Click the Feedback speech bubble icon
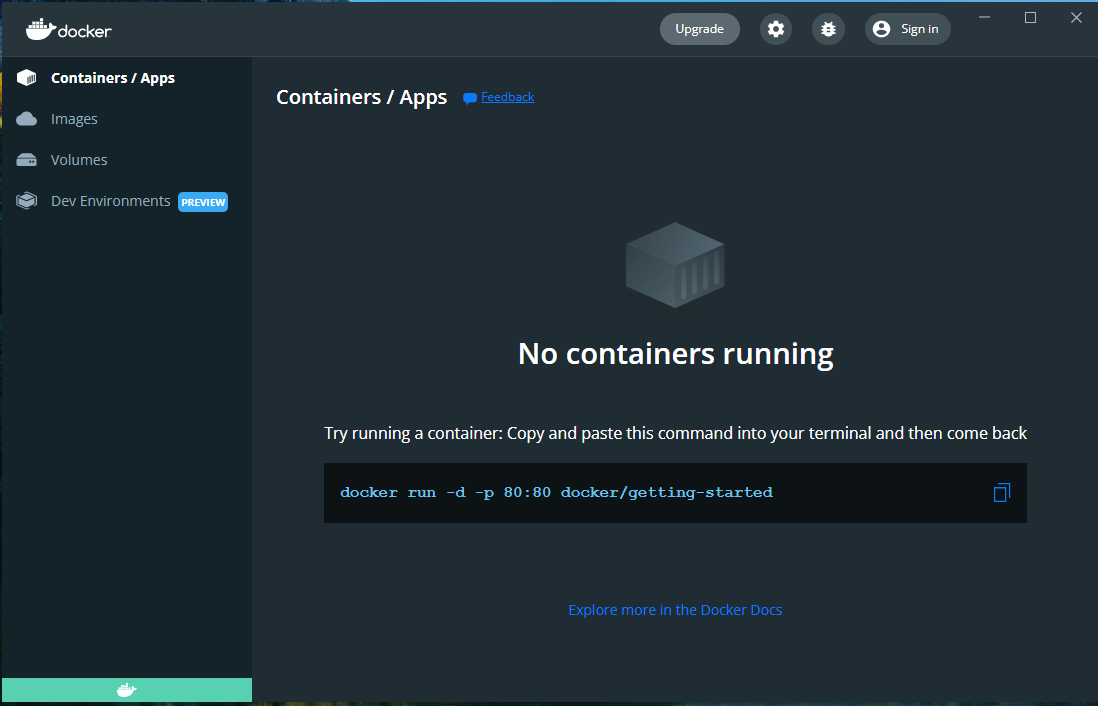The height and width of the screenshot is (706, 1098). pos(470,98)
